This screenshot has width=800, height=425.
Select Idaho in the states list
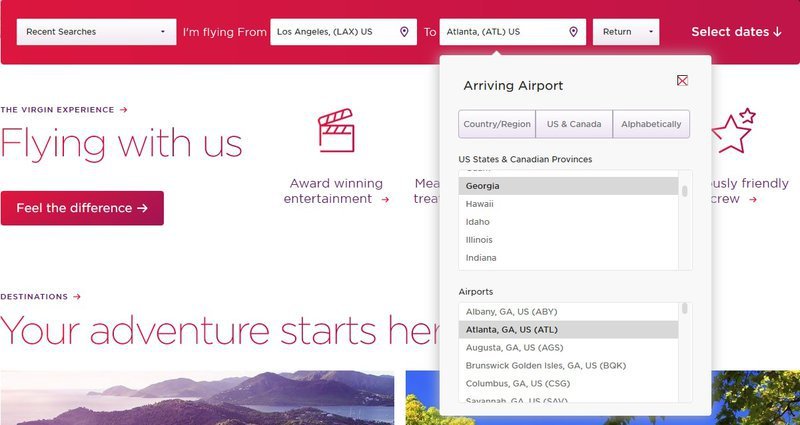[568, 222]
